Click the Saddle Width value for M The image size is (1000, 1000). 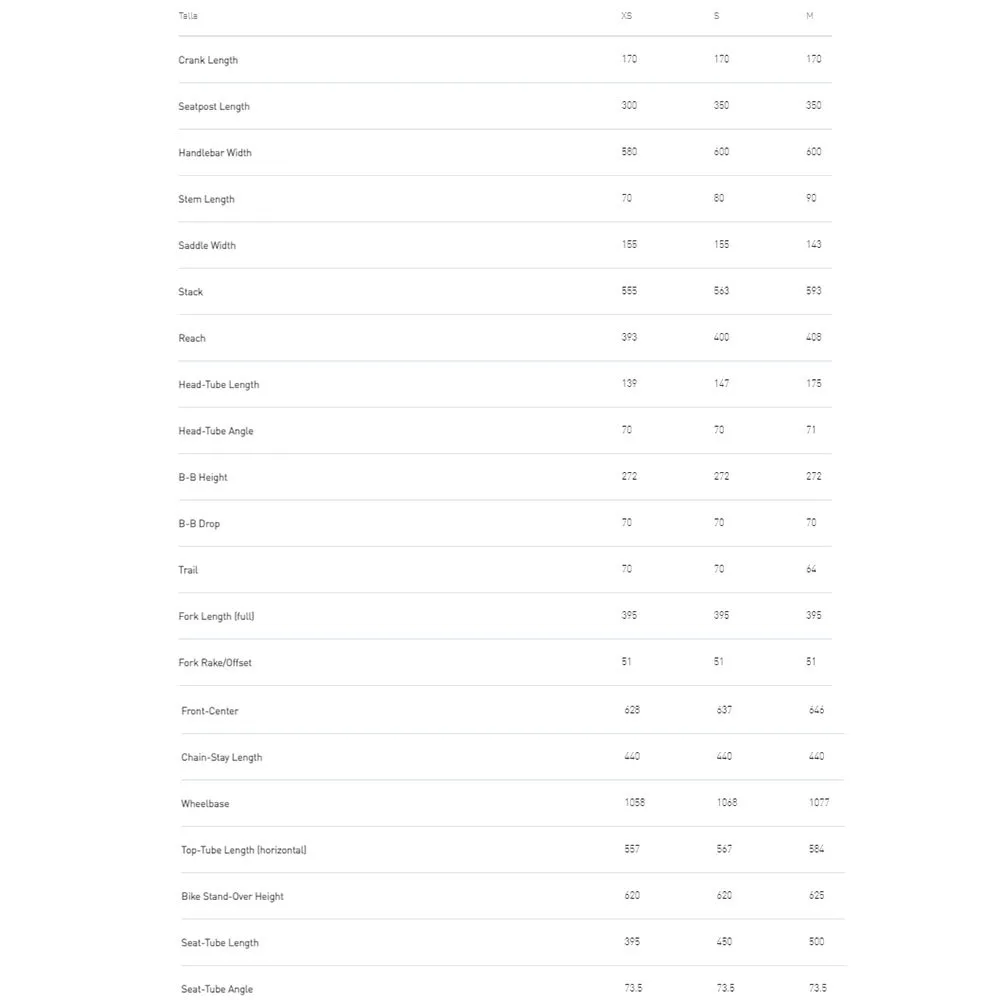(x=814, y=244)
